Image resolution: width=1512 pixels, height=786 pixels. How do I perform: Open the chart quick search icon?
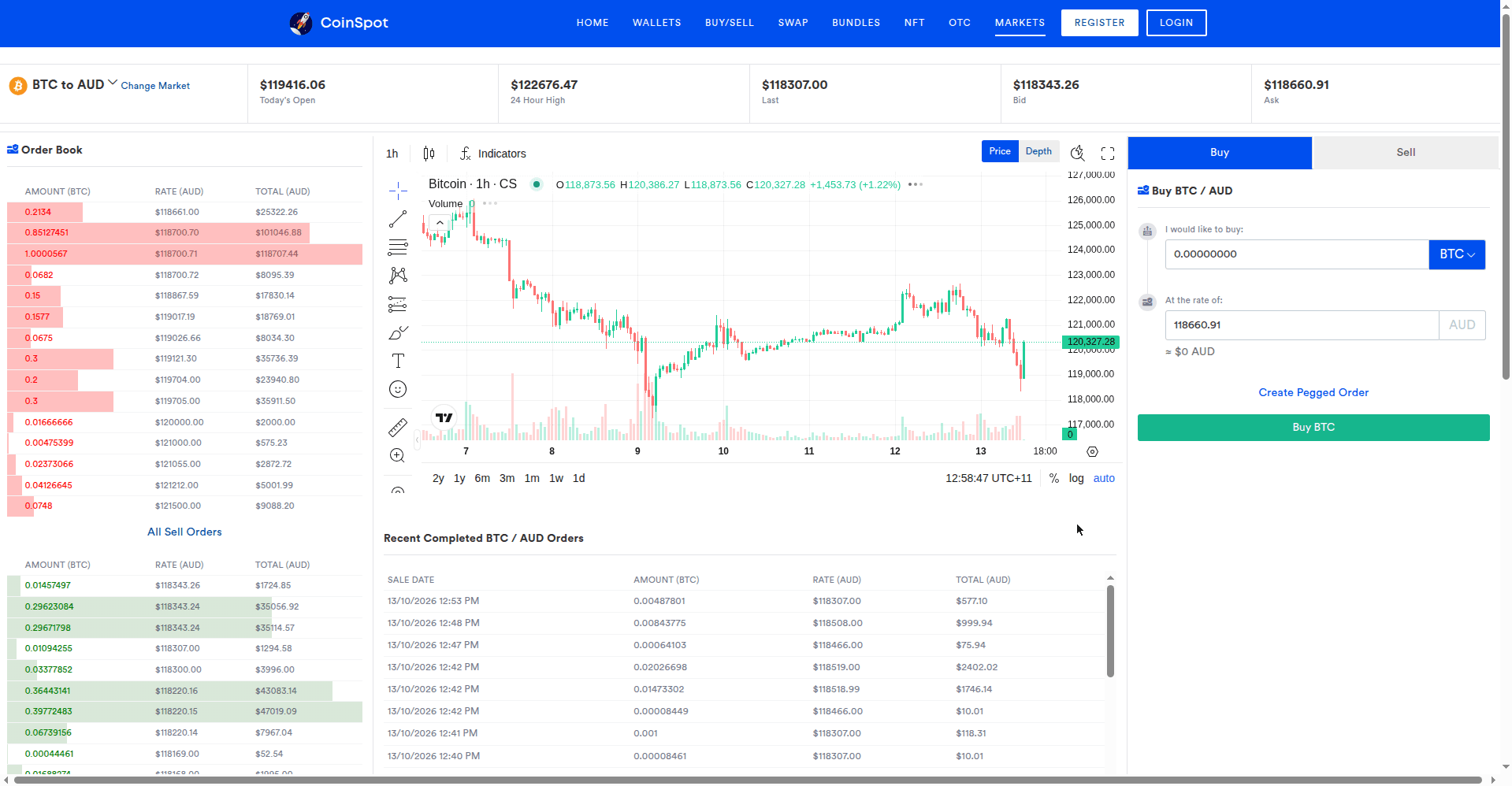click(x=1078, y=153)
